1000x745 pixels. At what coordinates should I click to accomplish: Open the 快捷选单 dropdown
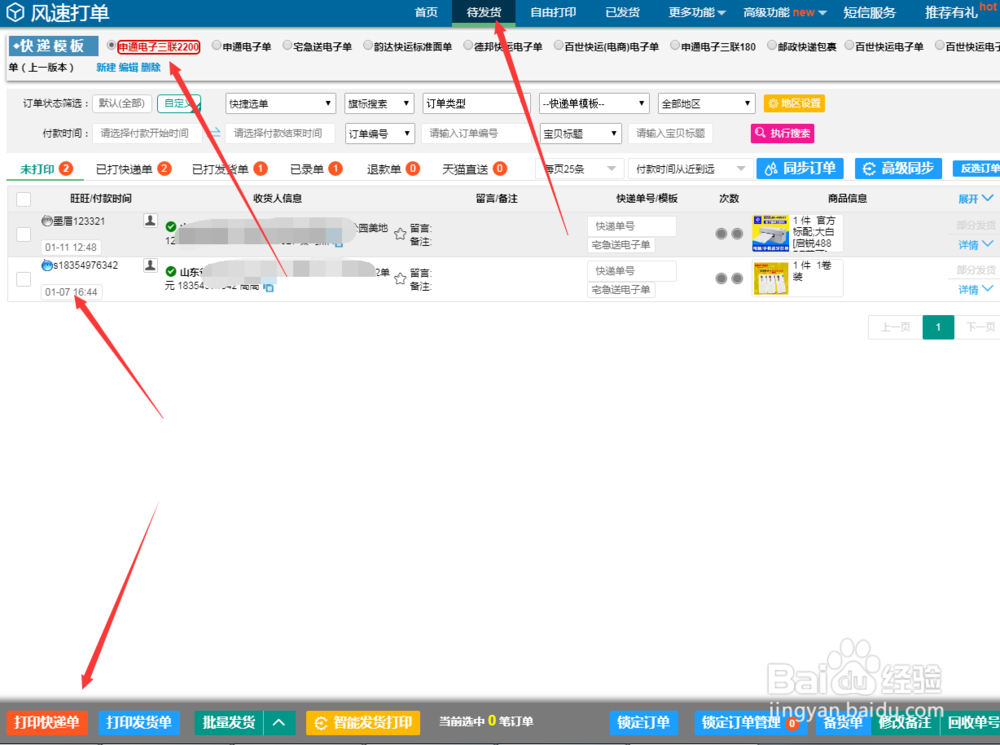pyautogui.click(x=280, y=103)
